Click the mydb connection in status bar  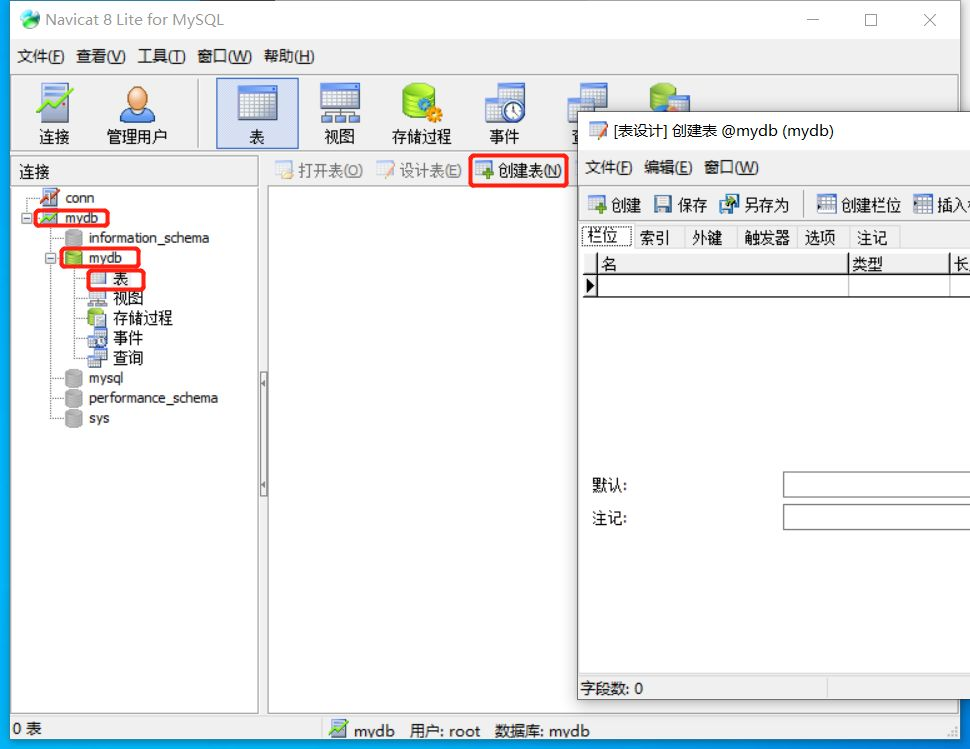(363, 730)
